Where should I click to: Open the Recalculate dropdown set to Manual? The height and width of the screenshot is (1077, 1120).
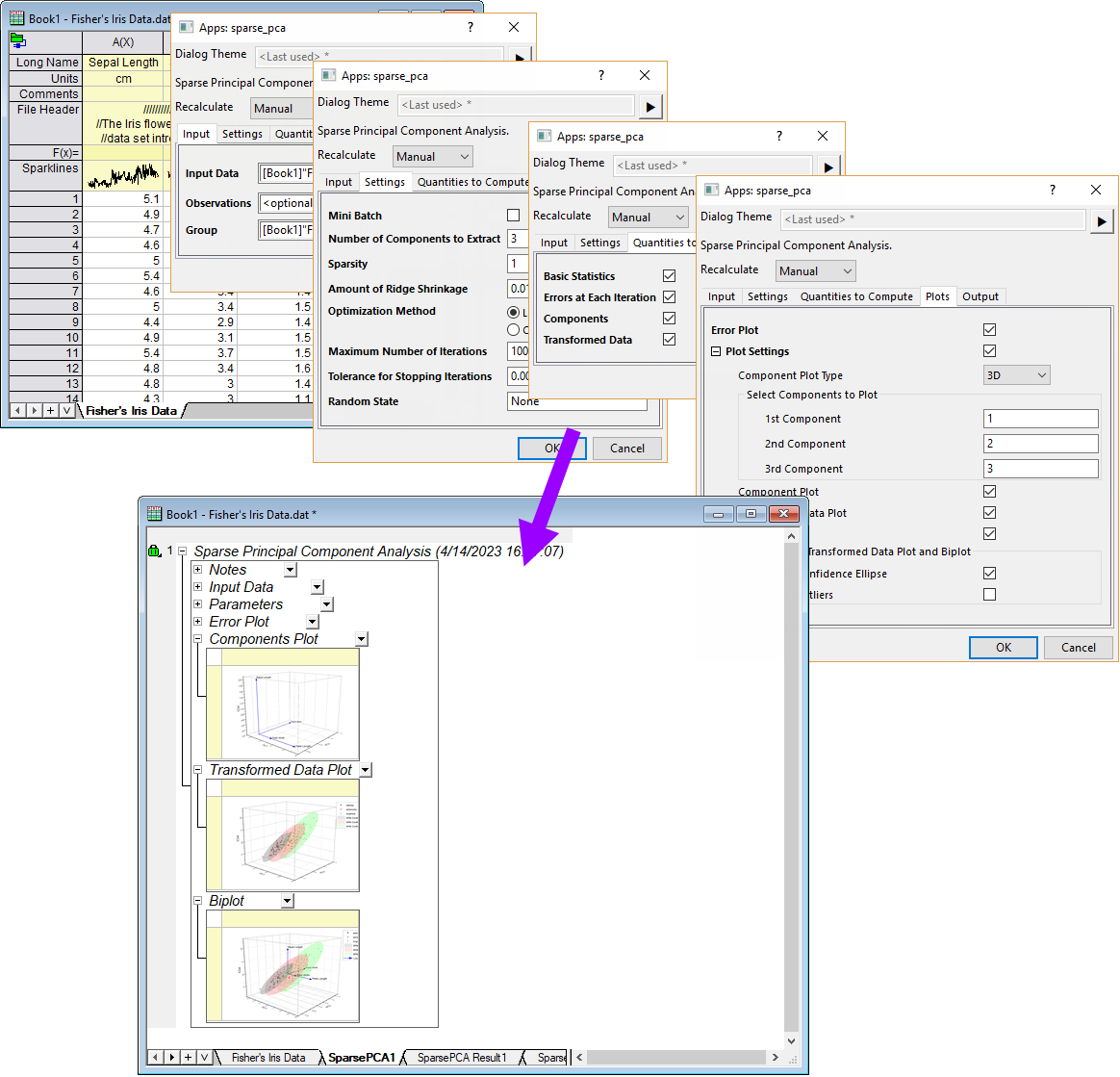click(815, 270)
